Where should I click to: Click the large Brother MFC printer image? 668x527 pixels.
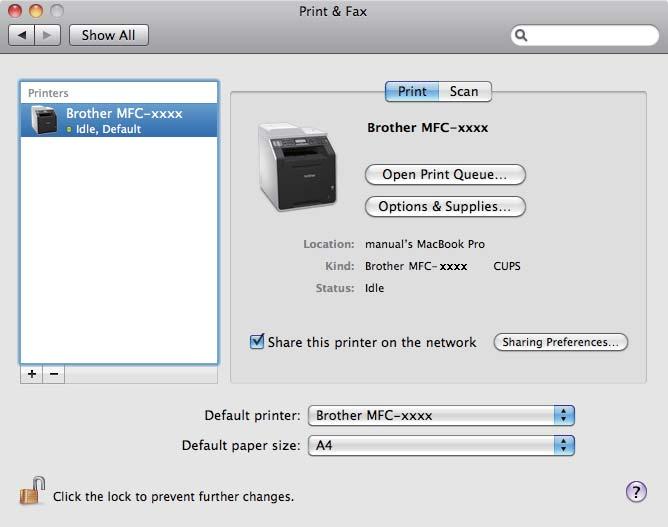pos(298,167)
